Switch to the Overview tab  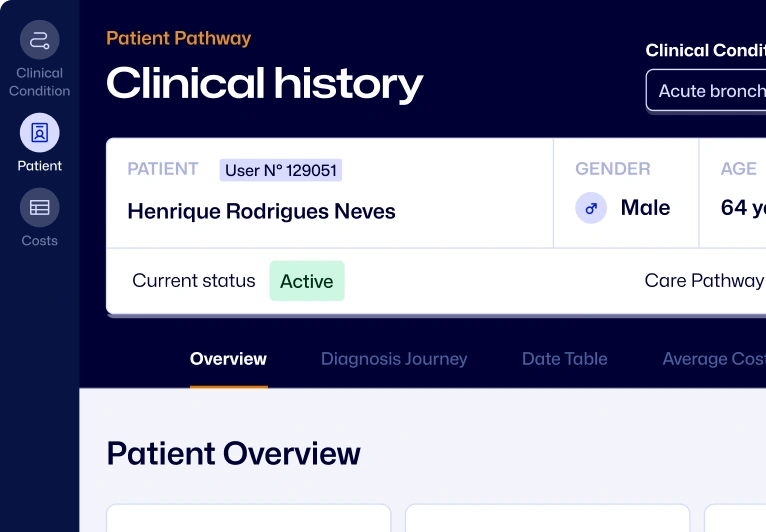coord(228,359)
